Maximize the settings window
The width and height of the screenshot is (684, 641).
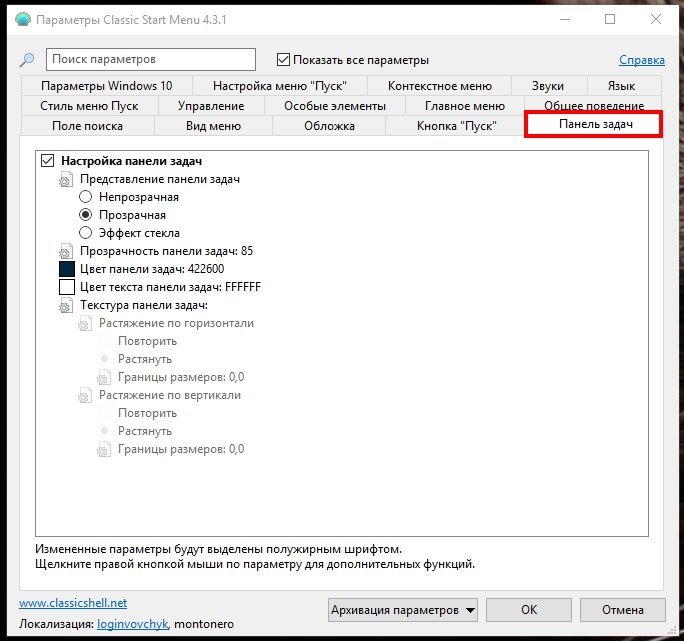pyautogui.click(x=610, y=19)
